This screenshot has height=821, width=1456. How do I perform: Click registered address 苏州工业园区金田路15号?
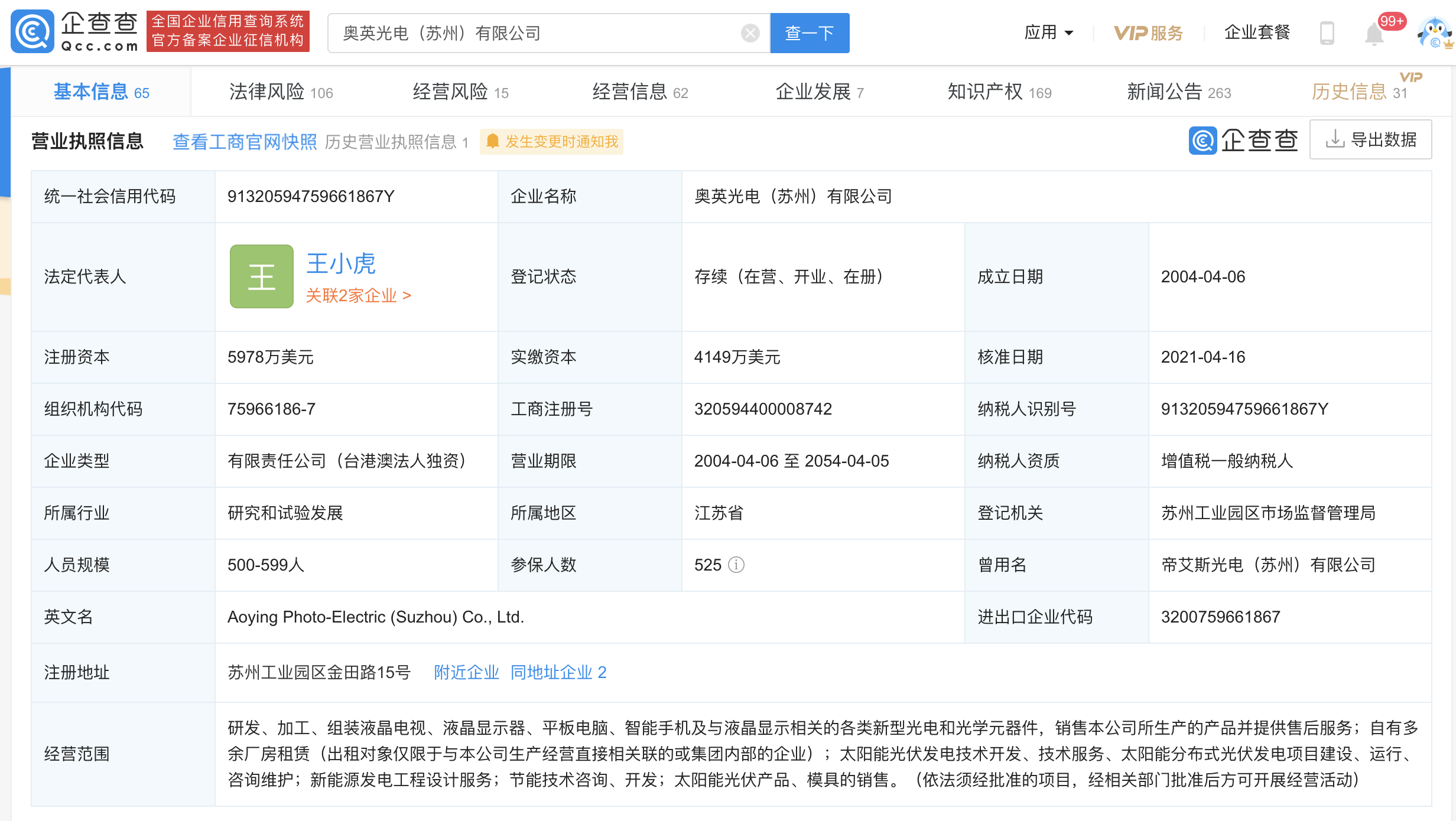pyautogui.click(x=319, y=672)
